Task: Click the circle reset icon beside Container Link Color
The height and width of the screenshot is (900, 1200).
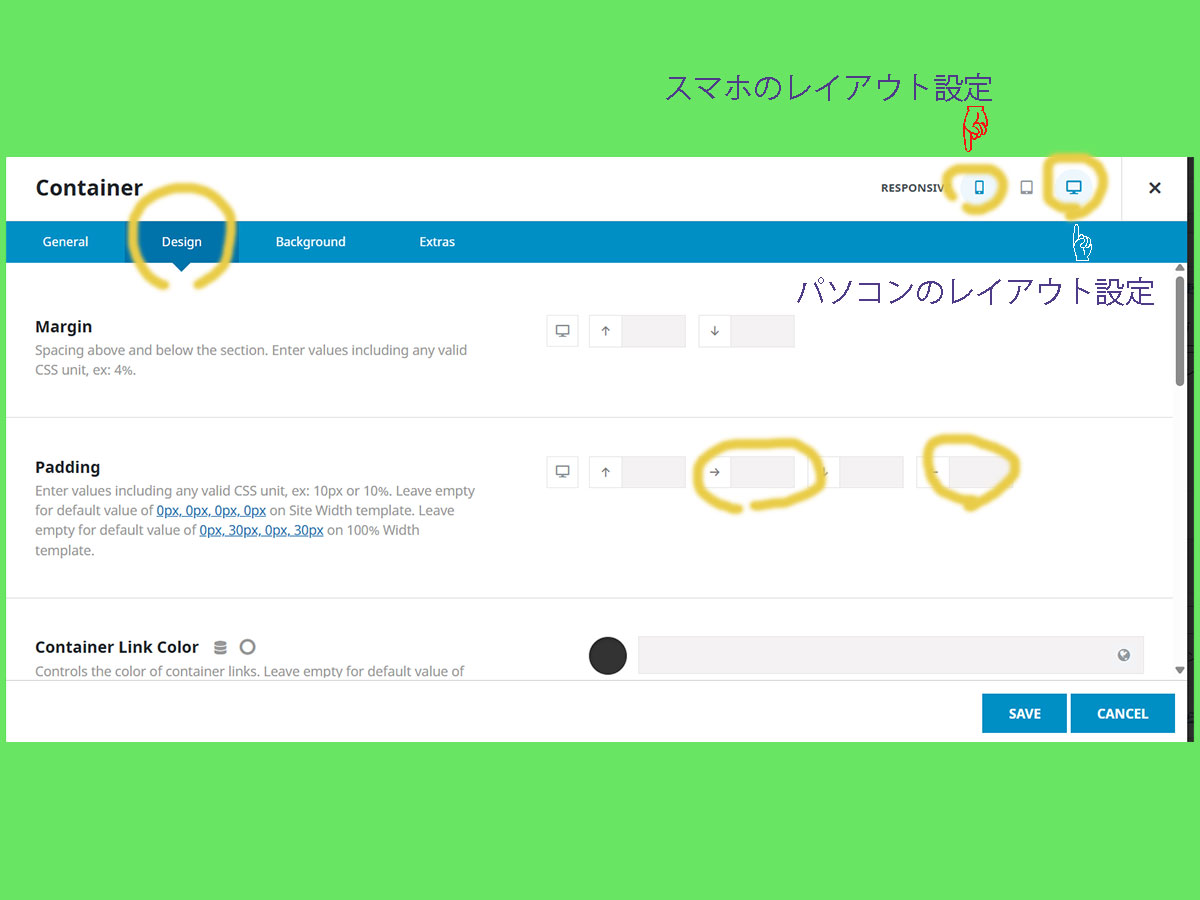Action: click(x=247, y=647)
